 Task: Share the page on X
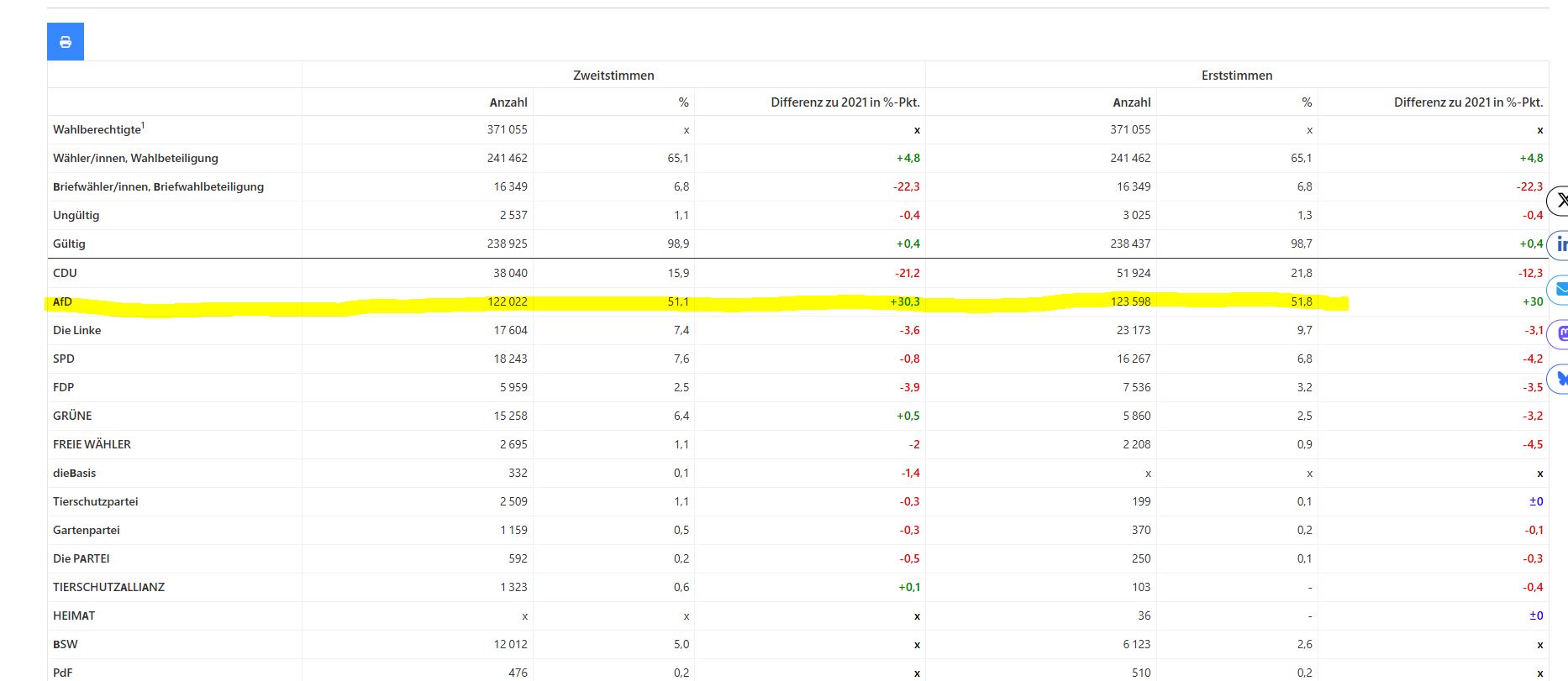click(1559, 201)
